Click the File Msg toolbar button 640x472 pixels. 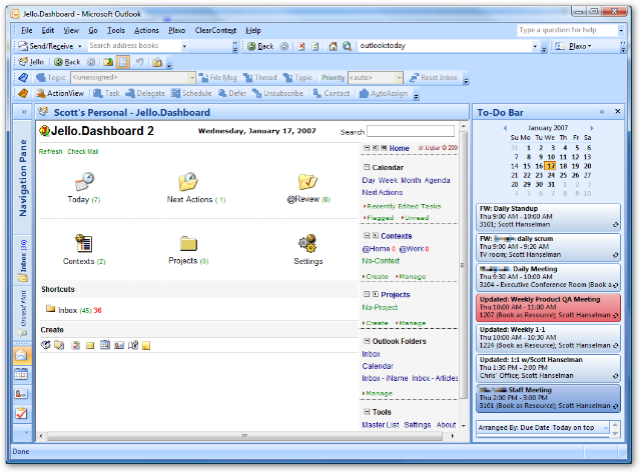coord(218,77)
